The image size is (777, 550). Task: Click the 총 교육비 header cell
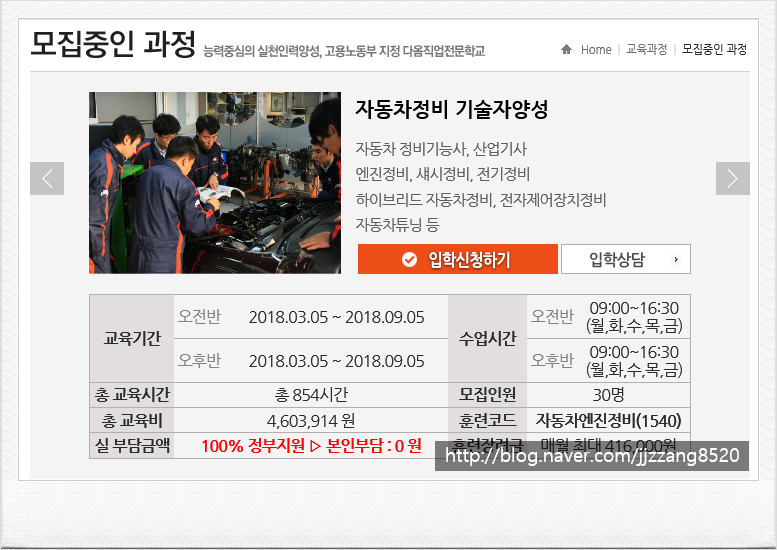pyautogui.click(x=132, y=421)
